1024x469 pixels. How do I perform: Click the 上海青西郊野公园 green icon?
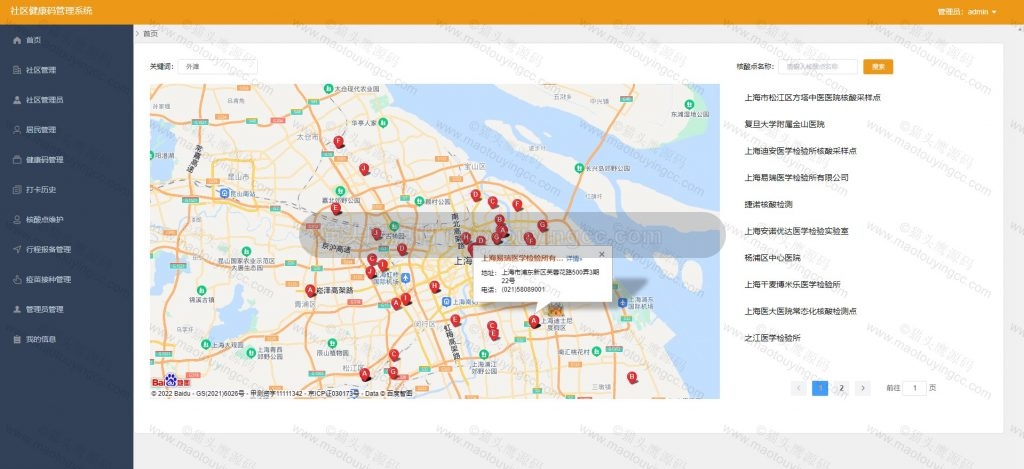click(251, 353)
